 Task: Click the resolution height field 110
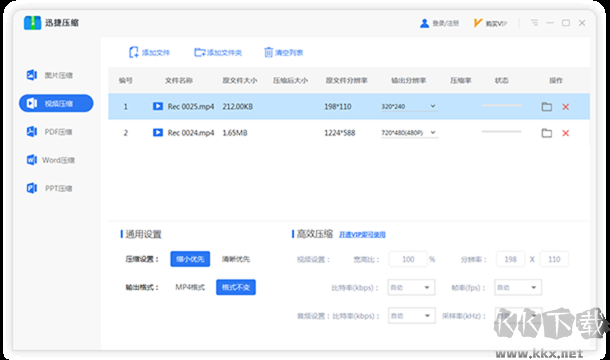(x=554, y=259)
